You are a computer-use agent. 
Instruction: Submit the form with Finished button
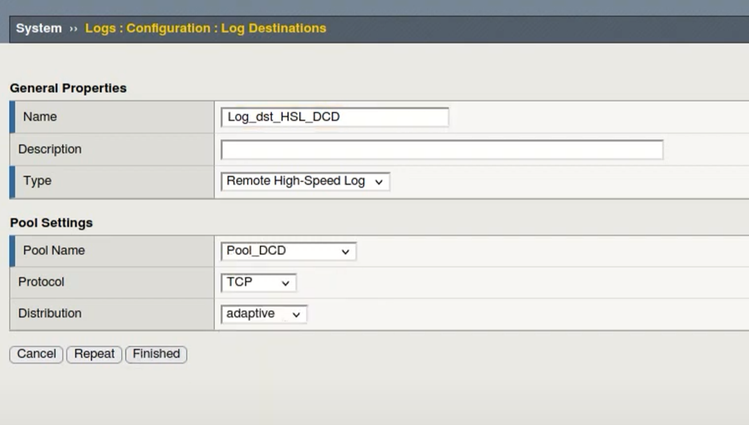tap(156, 354)
